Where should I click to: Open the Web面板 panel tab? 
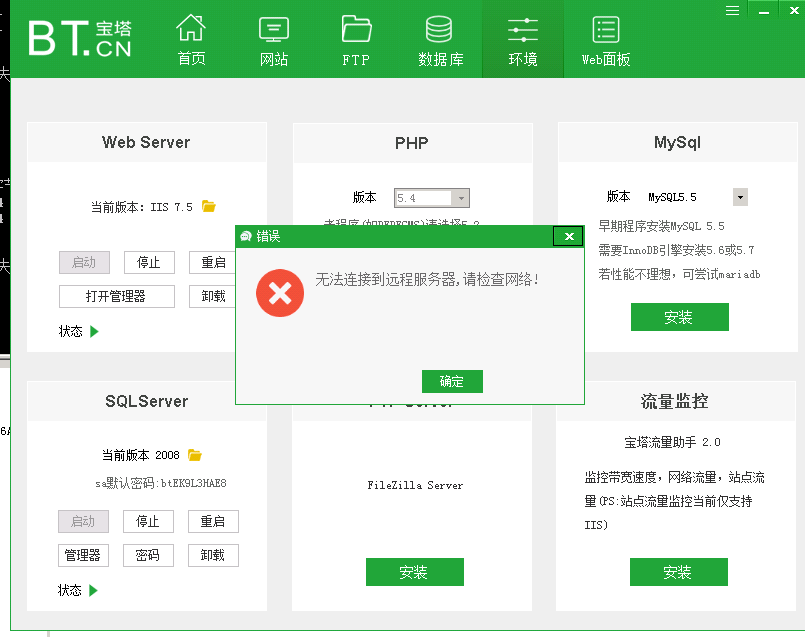(x=606, y=40)
